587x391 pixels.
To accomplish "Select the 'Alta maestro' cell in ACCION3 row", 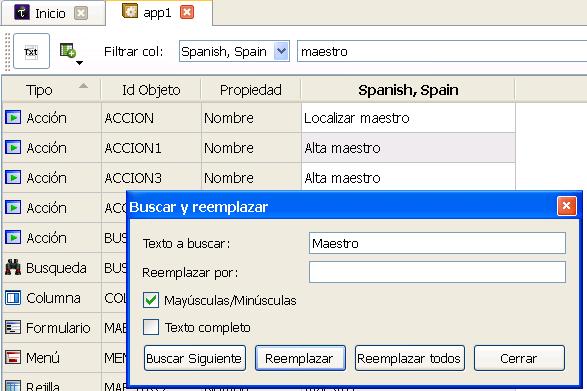I will coord(408,178).
